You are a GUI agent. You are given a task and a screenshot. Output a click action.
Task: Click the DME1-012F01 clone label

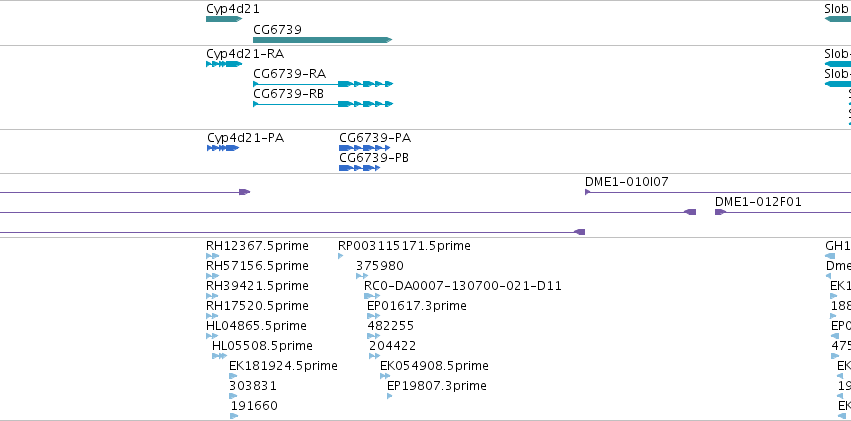coord(758,202)
